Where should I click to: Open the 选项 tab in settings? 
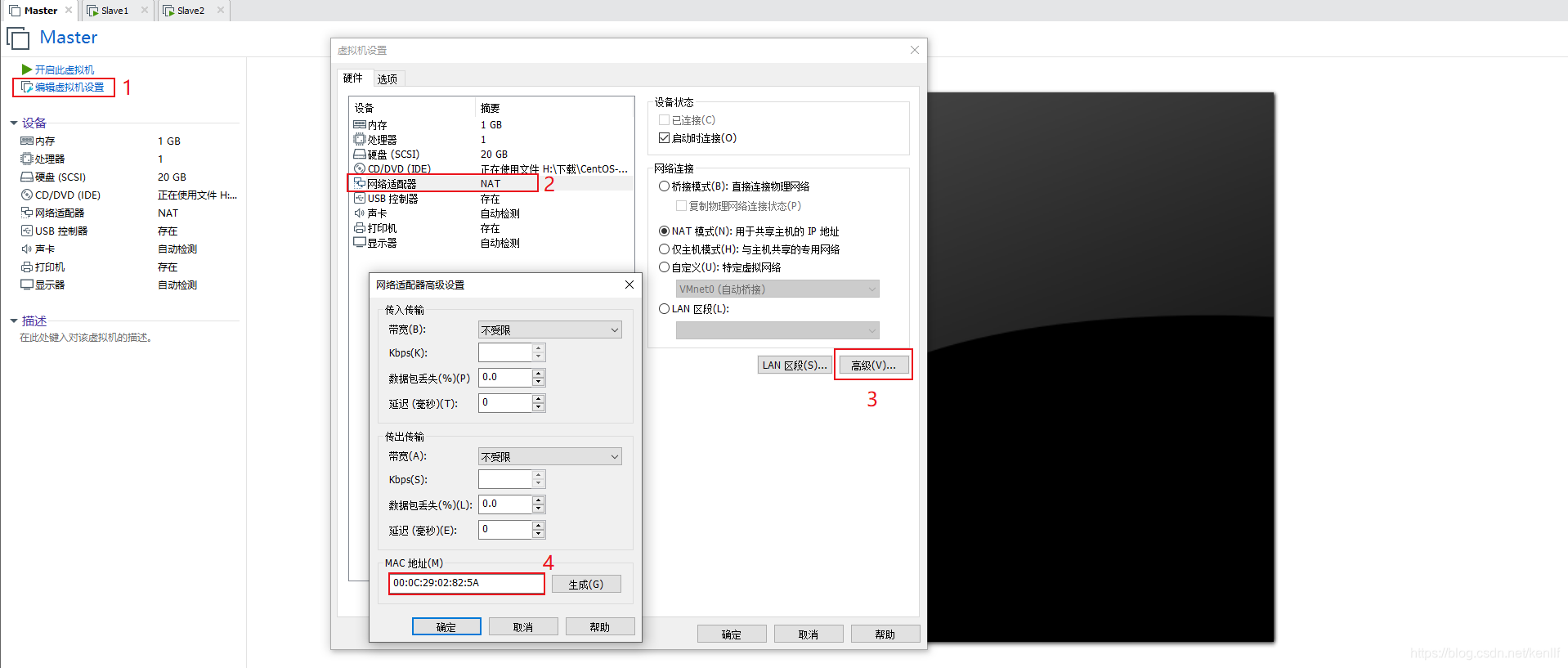pos(388,78)
